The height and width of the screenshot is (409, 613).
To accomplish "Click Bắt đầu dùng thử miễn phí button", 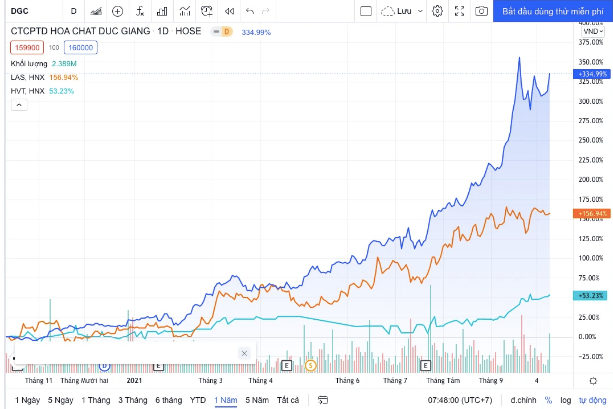I will tap(553, 11).
